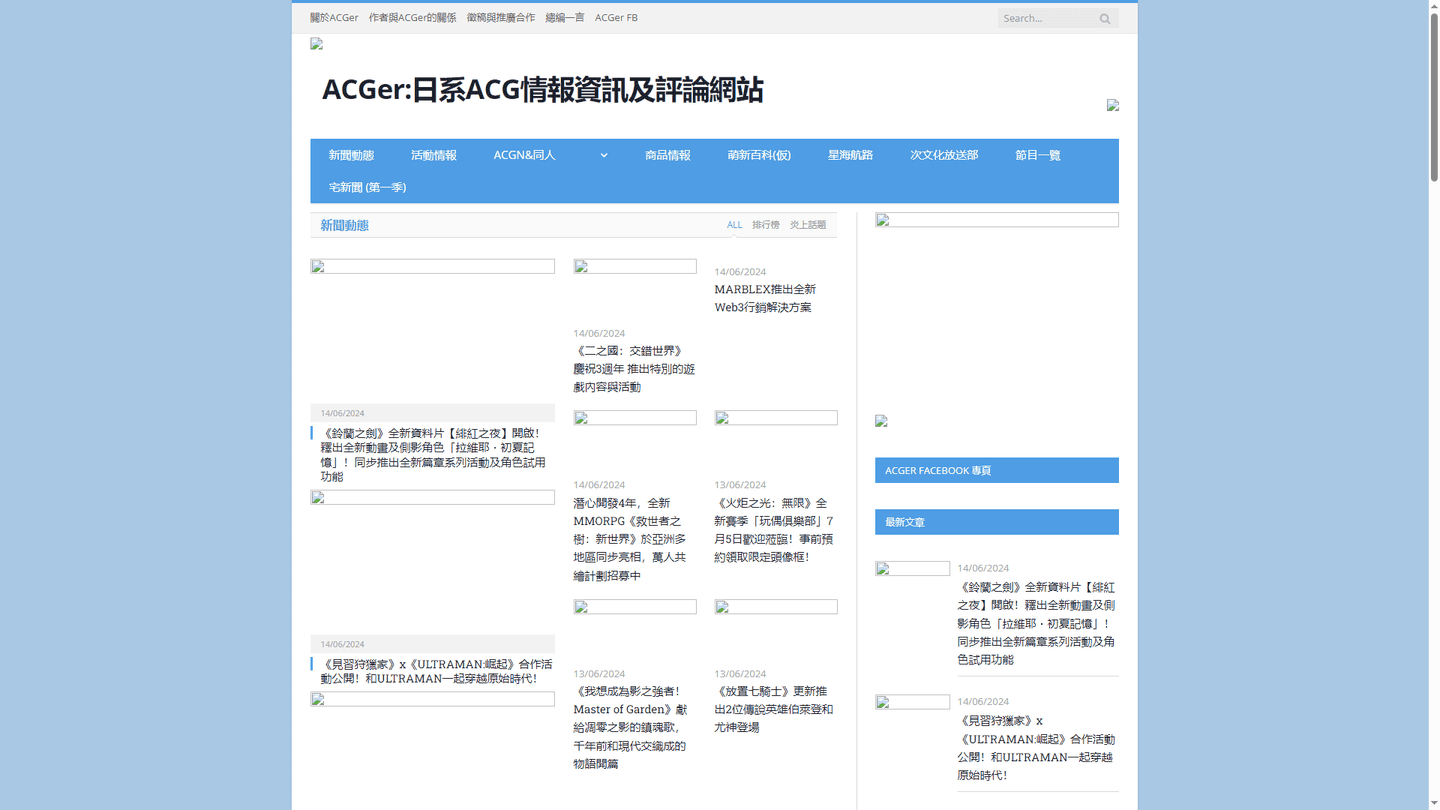This screenshot has height=810, width=1440.
Task: Open 活動情報 menu item
Action: (x=433, y=155)
